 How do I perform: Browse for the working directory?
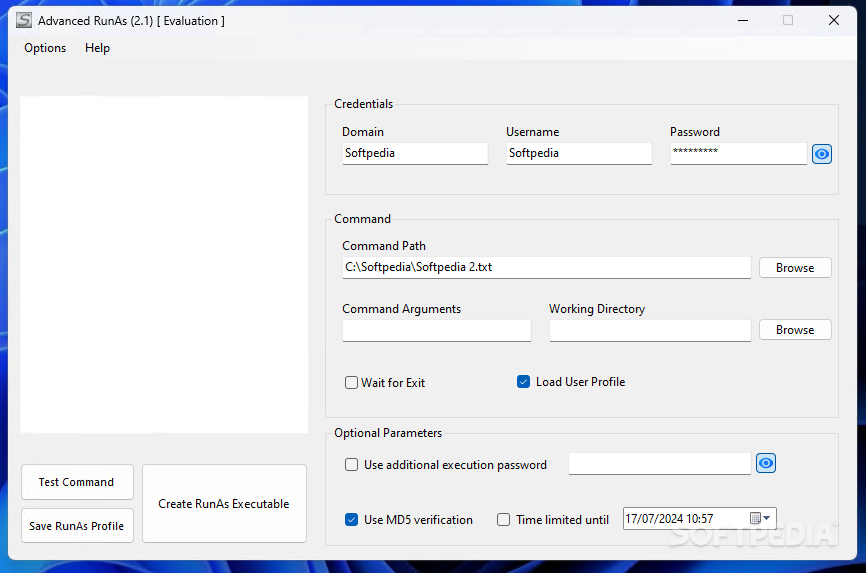click(x=795, y=329)
